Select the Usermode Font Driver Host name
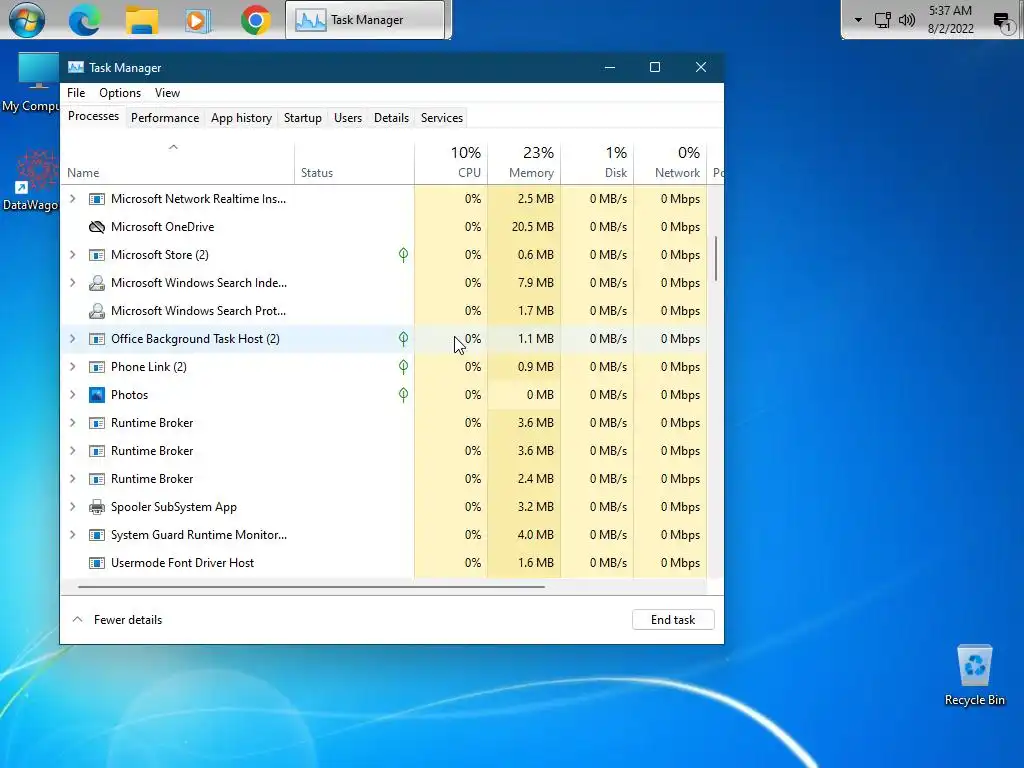The height and width of the screenshot is (768, 1024). coord(182,563)
